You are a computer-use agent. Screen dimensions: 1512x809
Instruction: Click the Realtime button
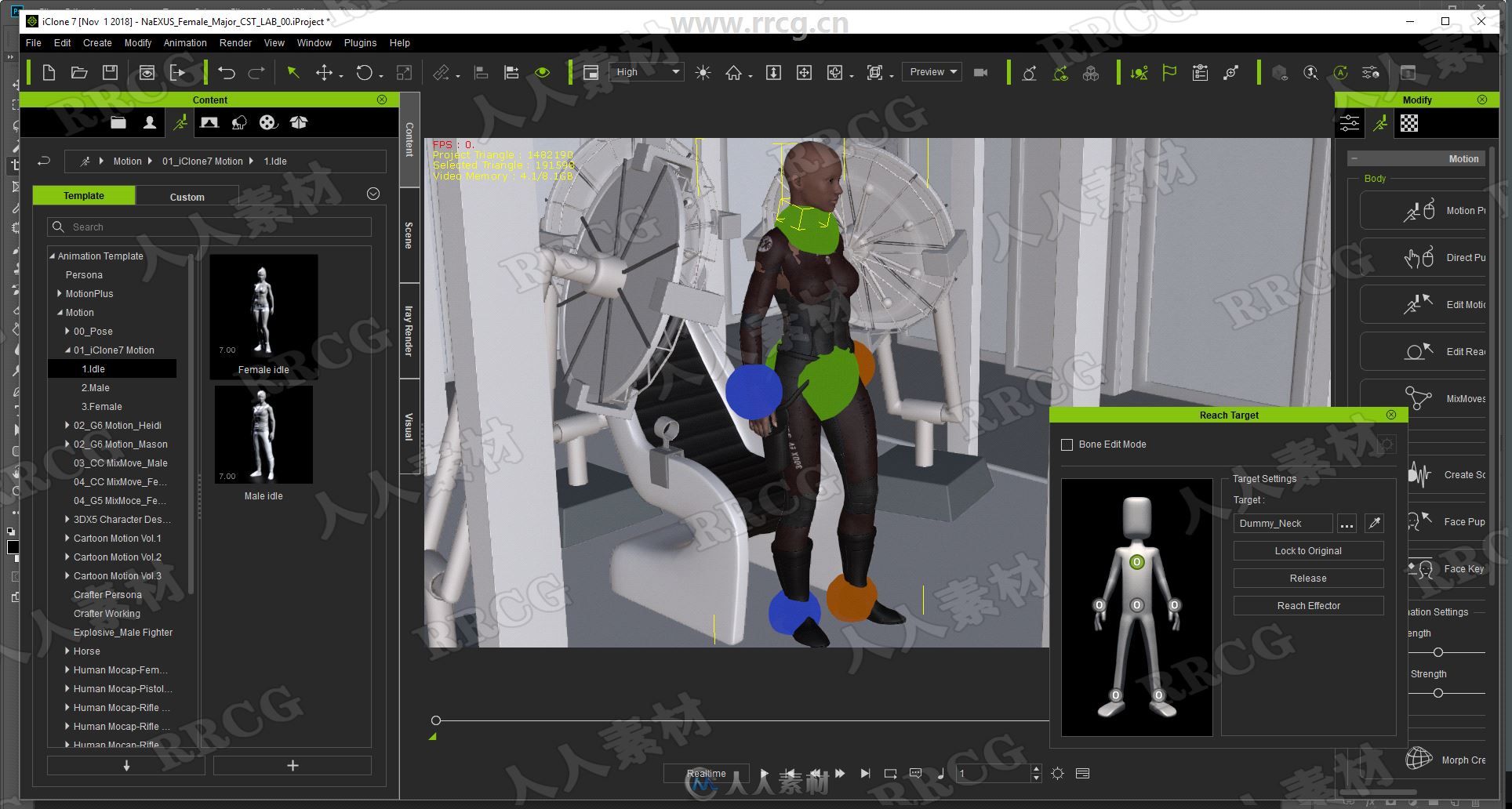tap(707, 774)
